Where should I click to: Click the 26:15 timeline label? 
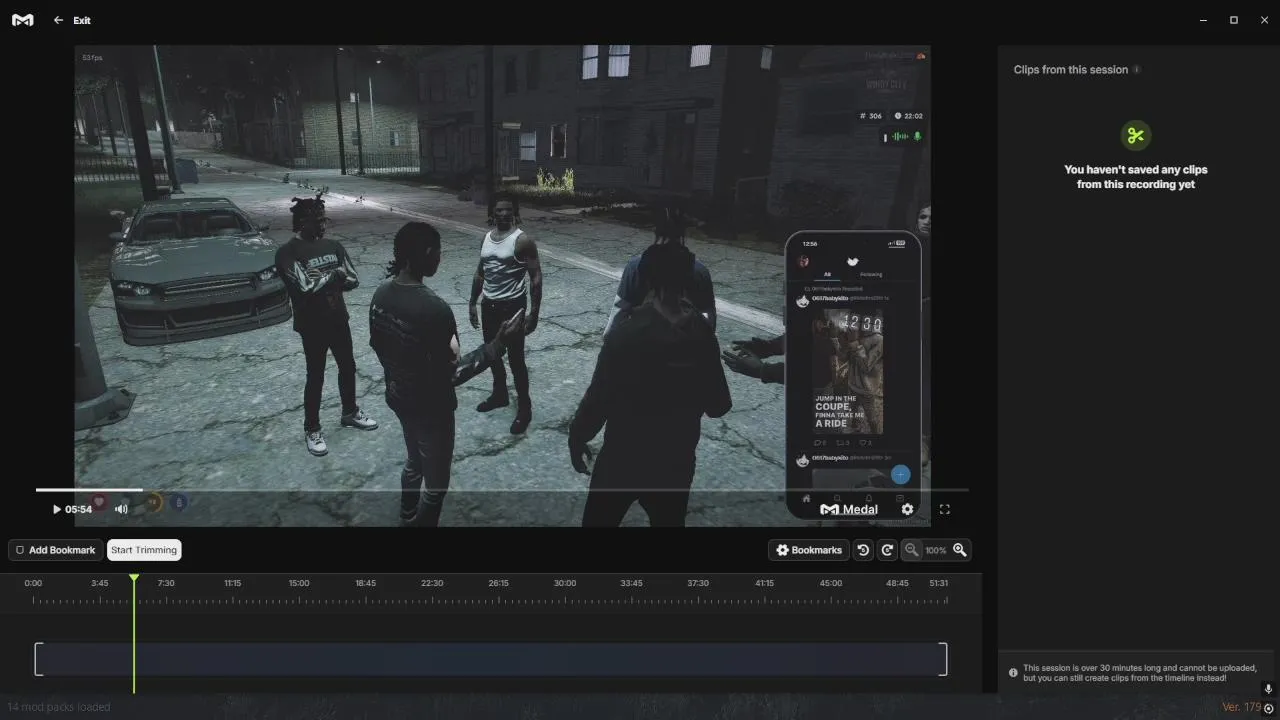499,583
